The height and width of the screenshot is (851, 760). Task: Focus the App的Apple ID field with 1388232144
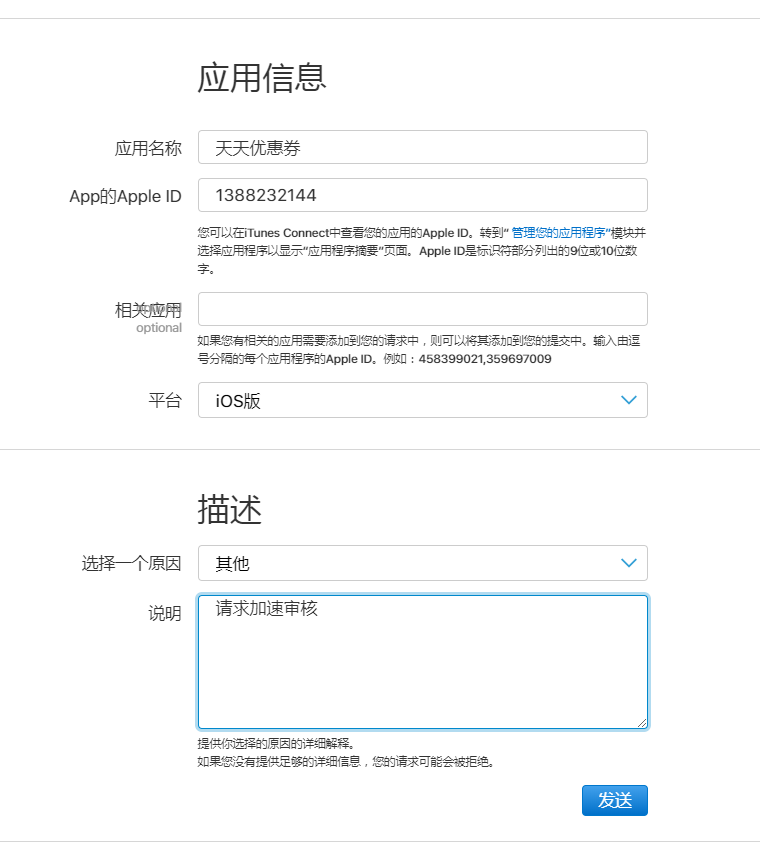click(x=422, y=195)
